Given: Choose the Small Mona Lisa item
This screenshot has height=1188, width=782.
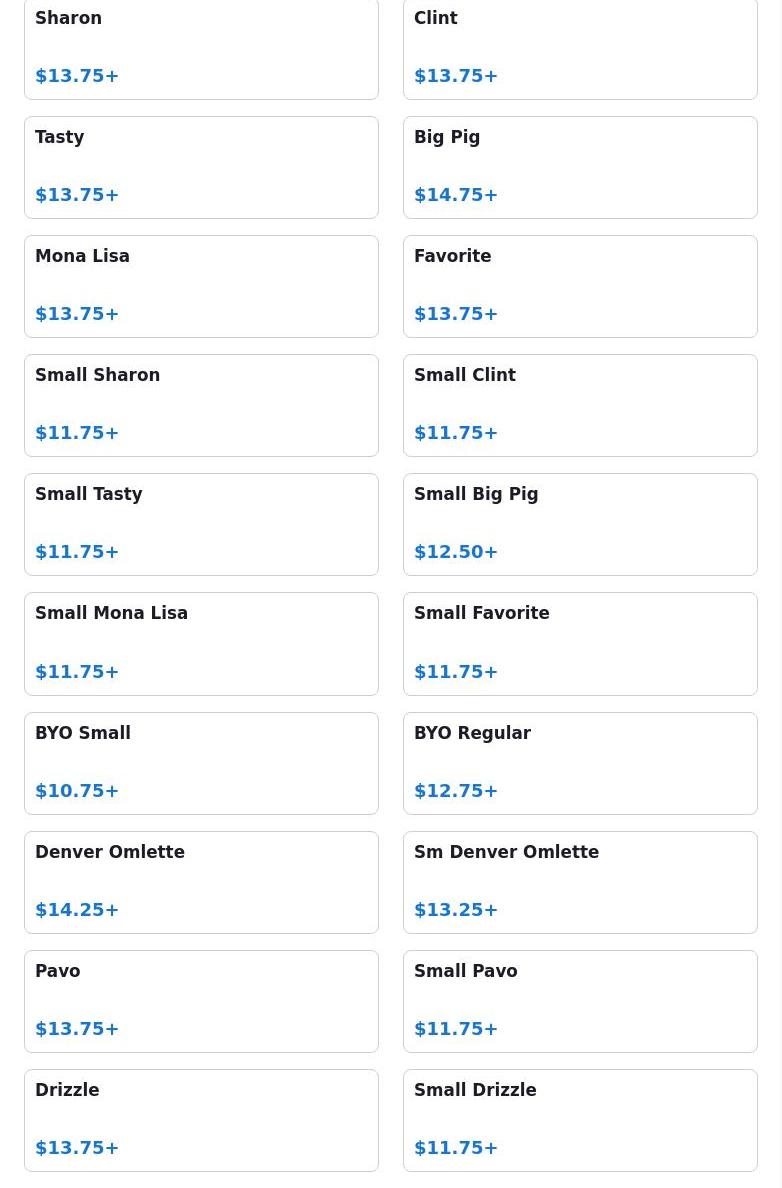Looking at the screenshot, I should point(201,643).
